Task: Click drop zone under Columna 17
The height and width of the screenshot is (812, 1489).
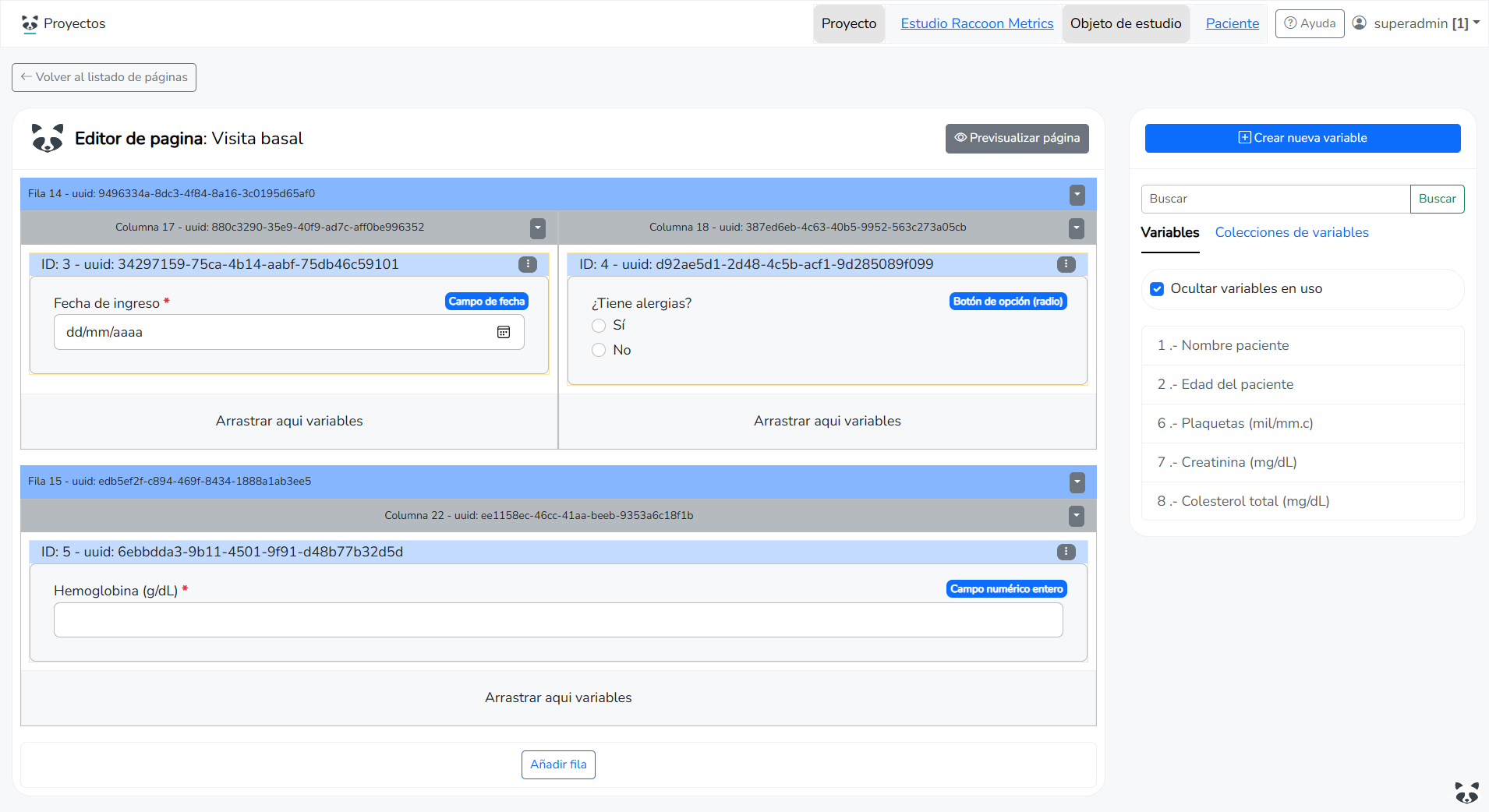Action: 289,421
